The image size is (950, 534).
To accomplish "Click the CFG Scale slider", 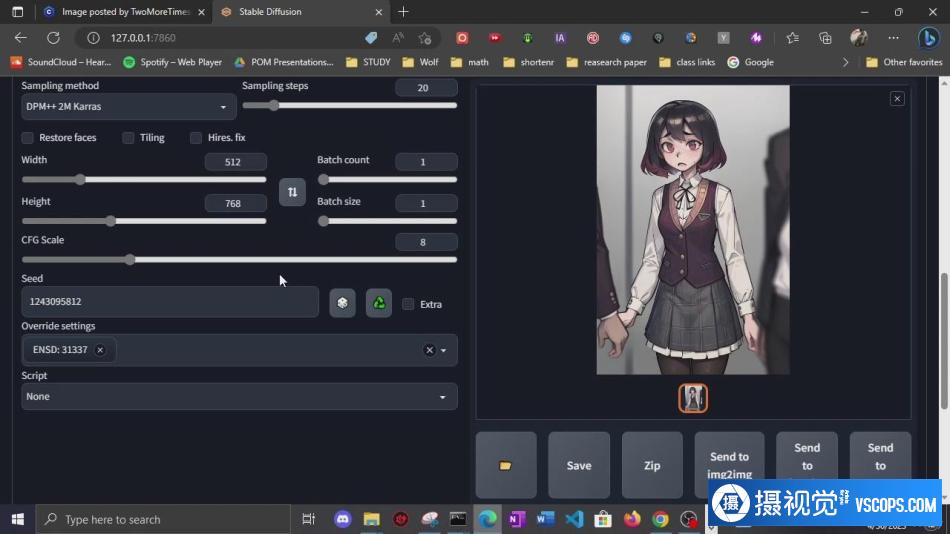I will [x=239, y=259].
